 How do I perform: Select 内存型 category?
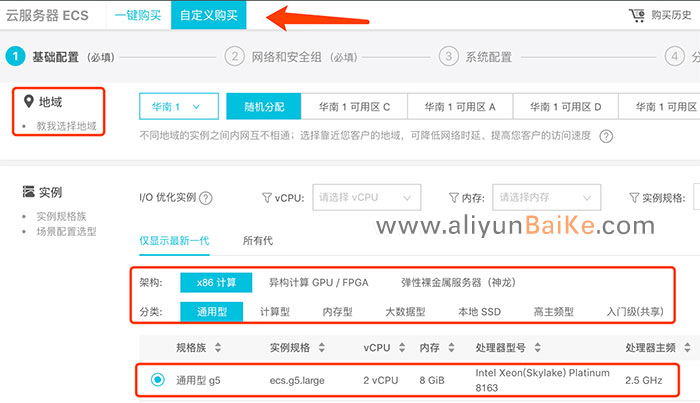pyautogui.click(x=338, y=312)
